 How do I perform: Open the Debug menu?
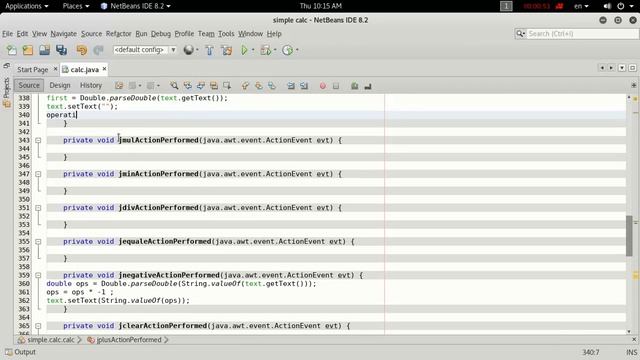161,34
